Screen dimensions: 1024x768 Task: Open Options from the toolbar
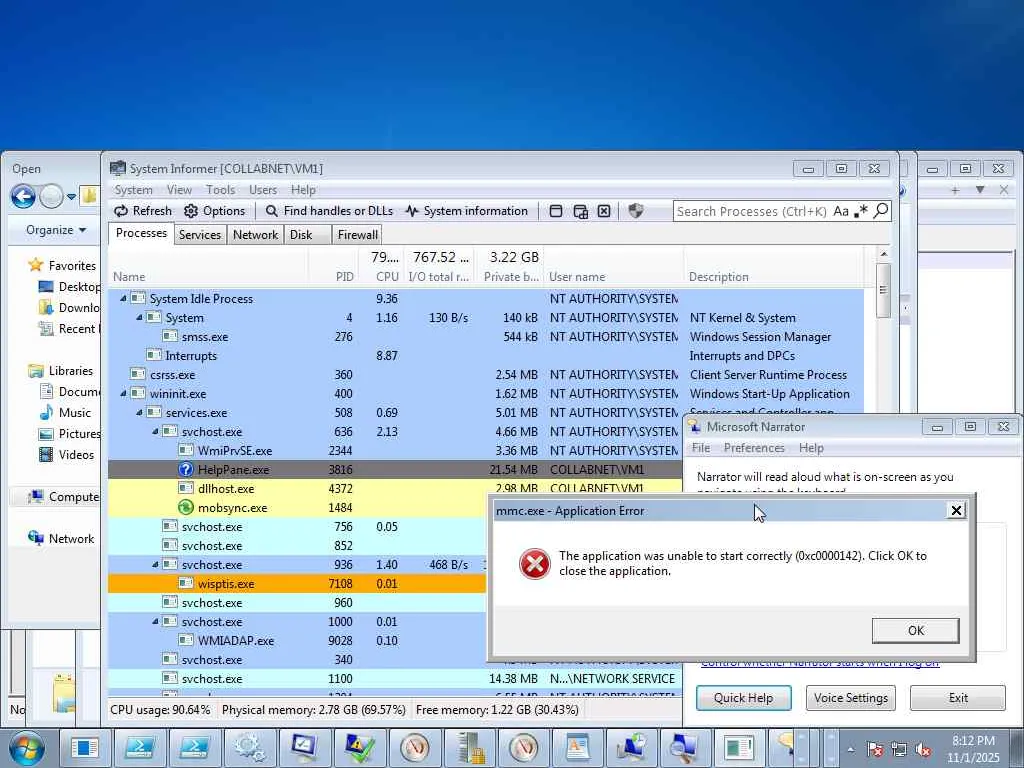[x=214, y=211]
